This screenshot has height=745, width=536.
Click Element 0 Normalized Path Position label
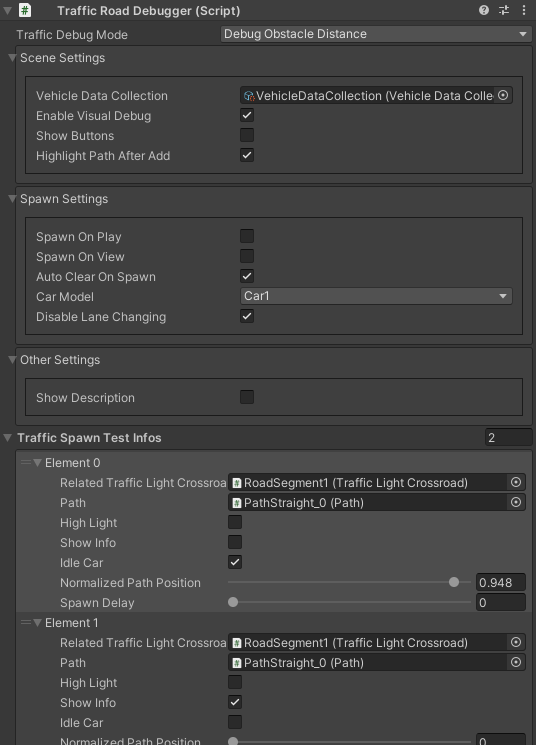click(130, 583)
